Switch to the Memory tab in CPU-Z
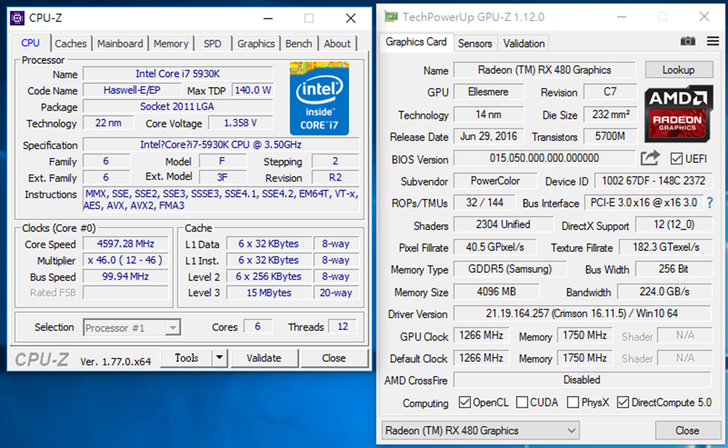Image resolution: width=728 pixels, height=448 pixels. (x=171, y=44)
